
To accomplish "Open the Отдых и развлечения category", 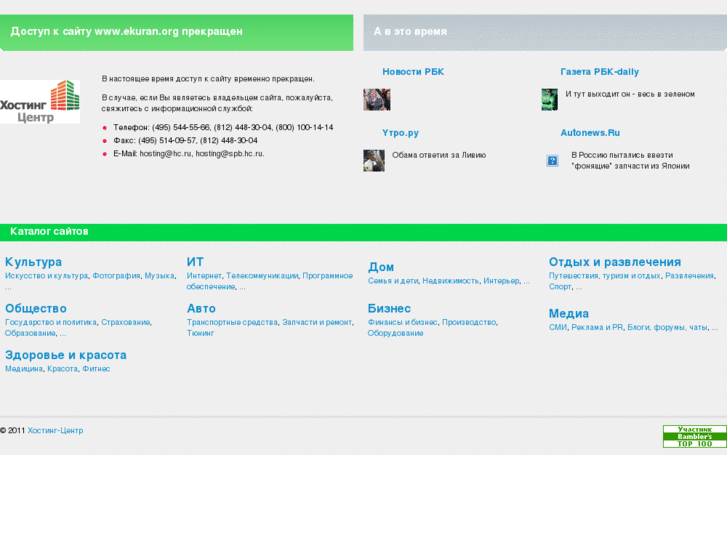I will tap(615, 262).
